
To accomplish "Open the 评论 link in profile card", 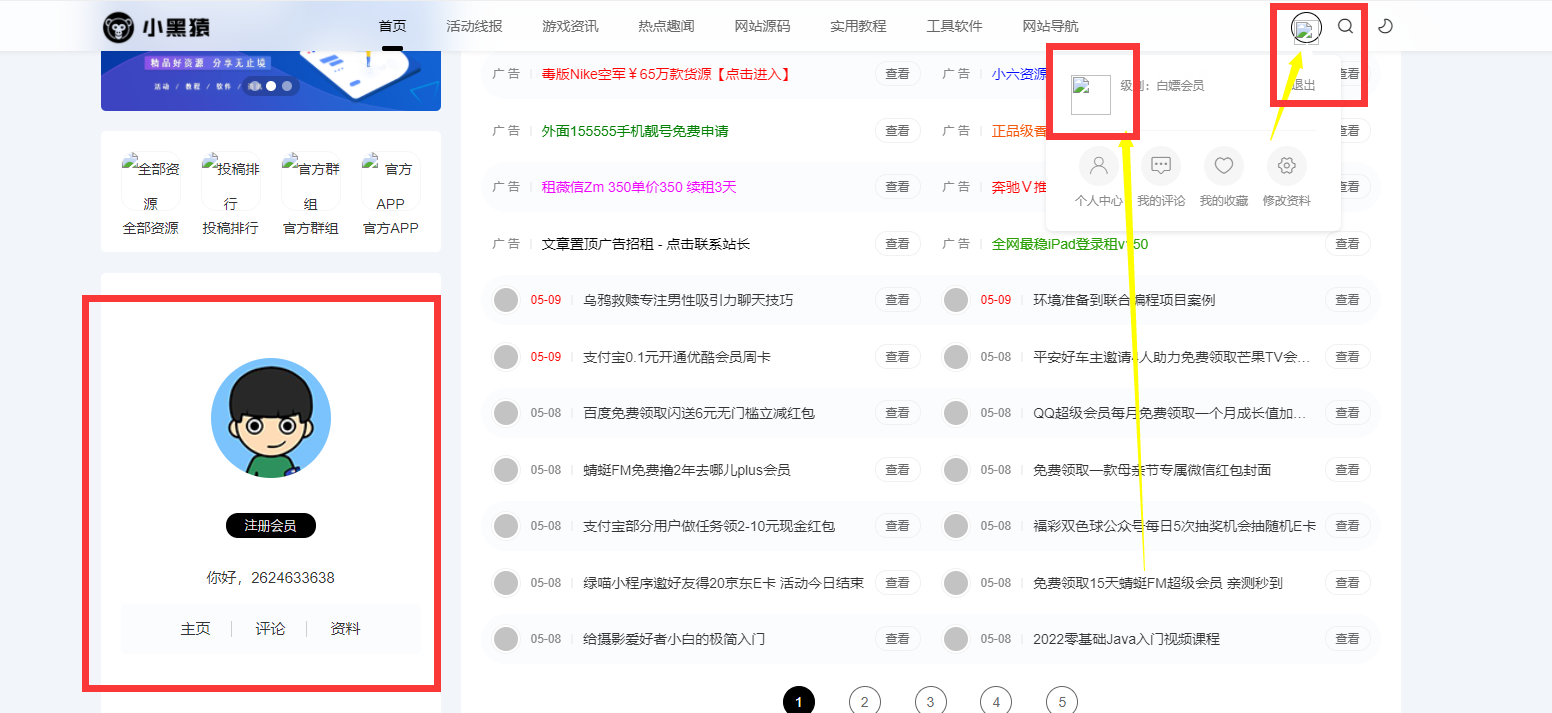I will tap(270, 629).
